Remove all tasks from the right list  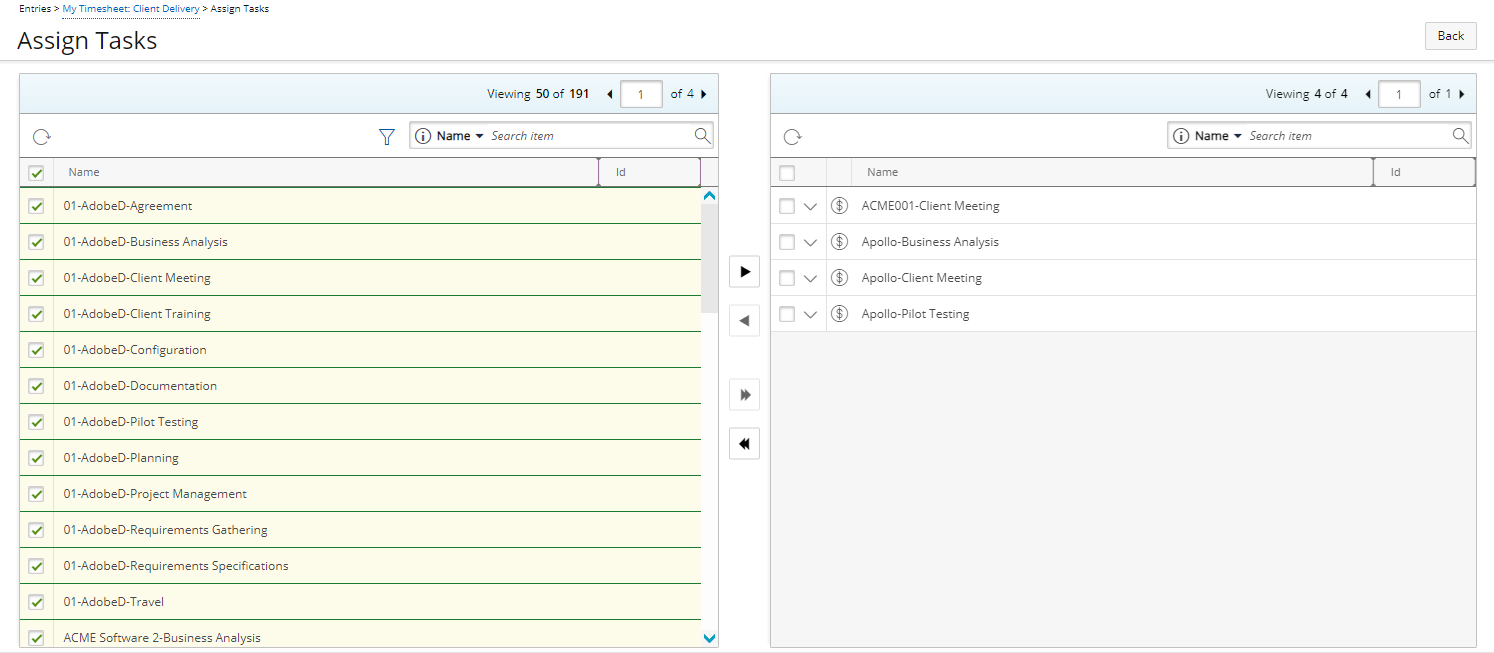(x=744, y=444)
